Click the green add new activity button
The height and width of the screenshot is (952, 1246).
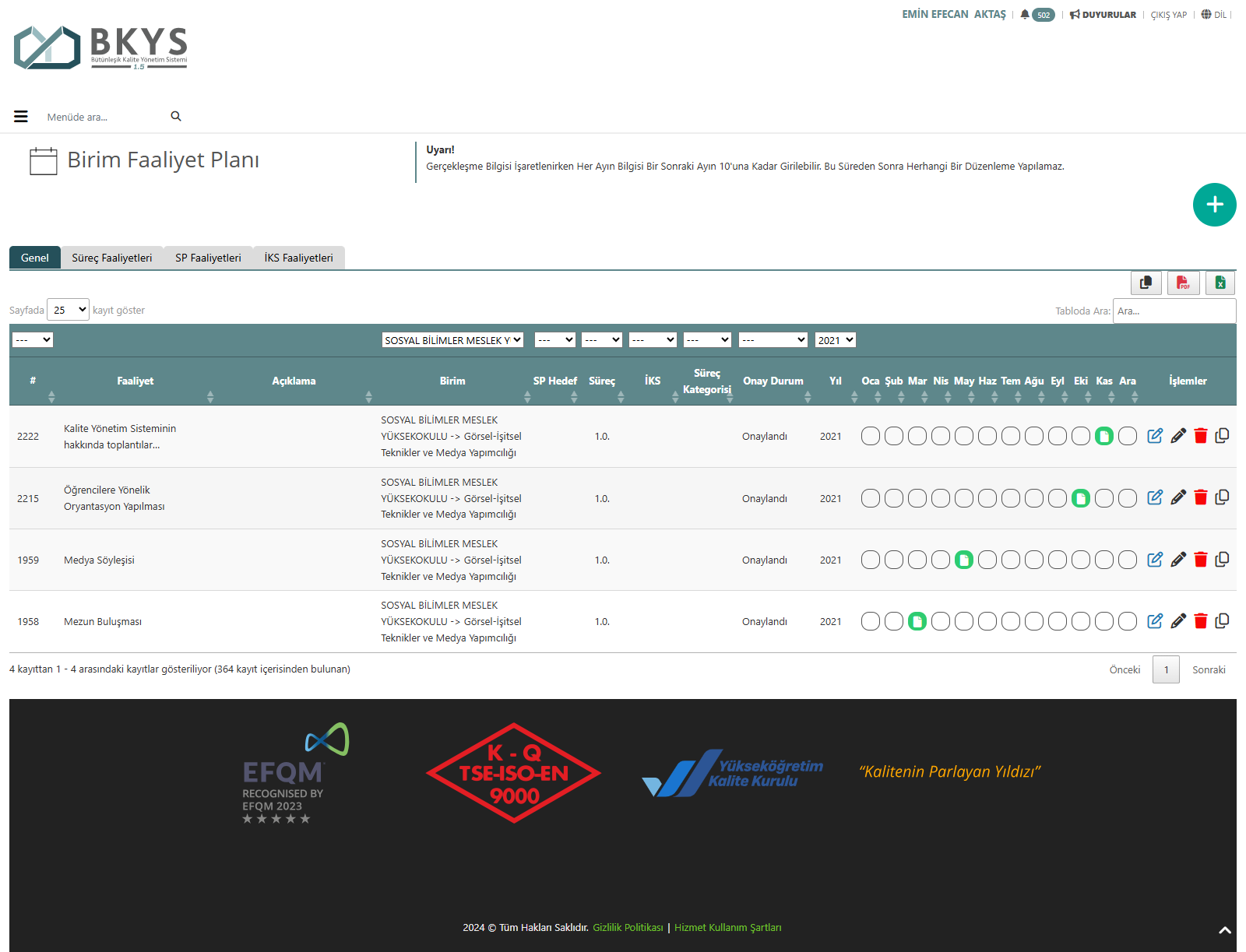click(1214, 205)
